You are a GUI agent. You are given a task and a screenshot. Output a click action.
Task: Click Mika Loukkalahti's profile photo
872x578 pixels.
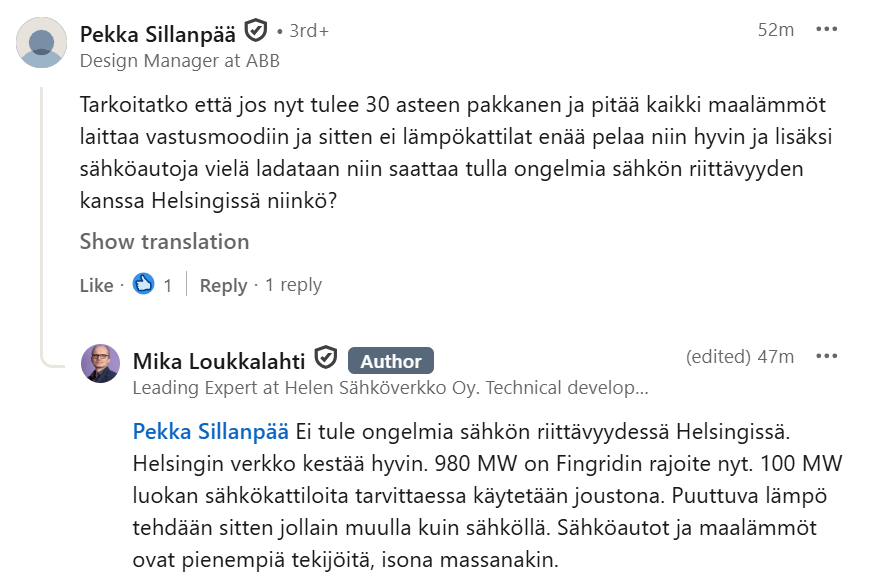pos(100,363)
